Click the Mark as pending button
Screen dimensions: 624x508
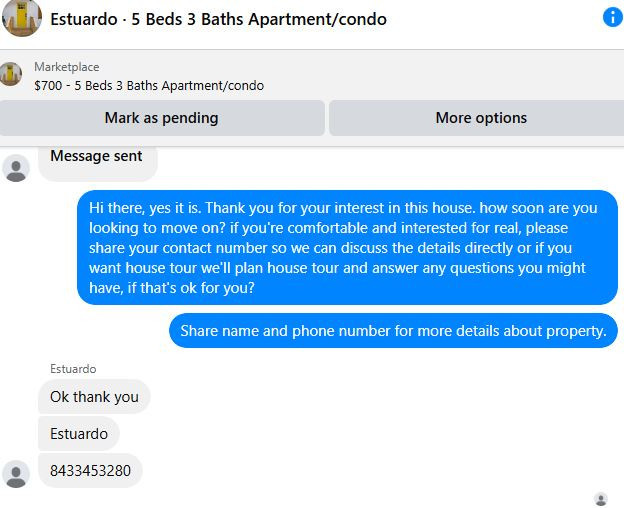(x=161, y=118)
